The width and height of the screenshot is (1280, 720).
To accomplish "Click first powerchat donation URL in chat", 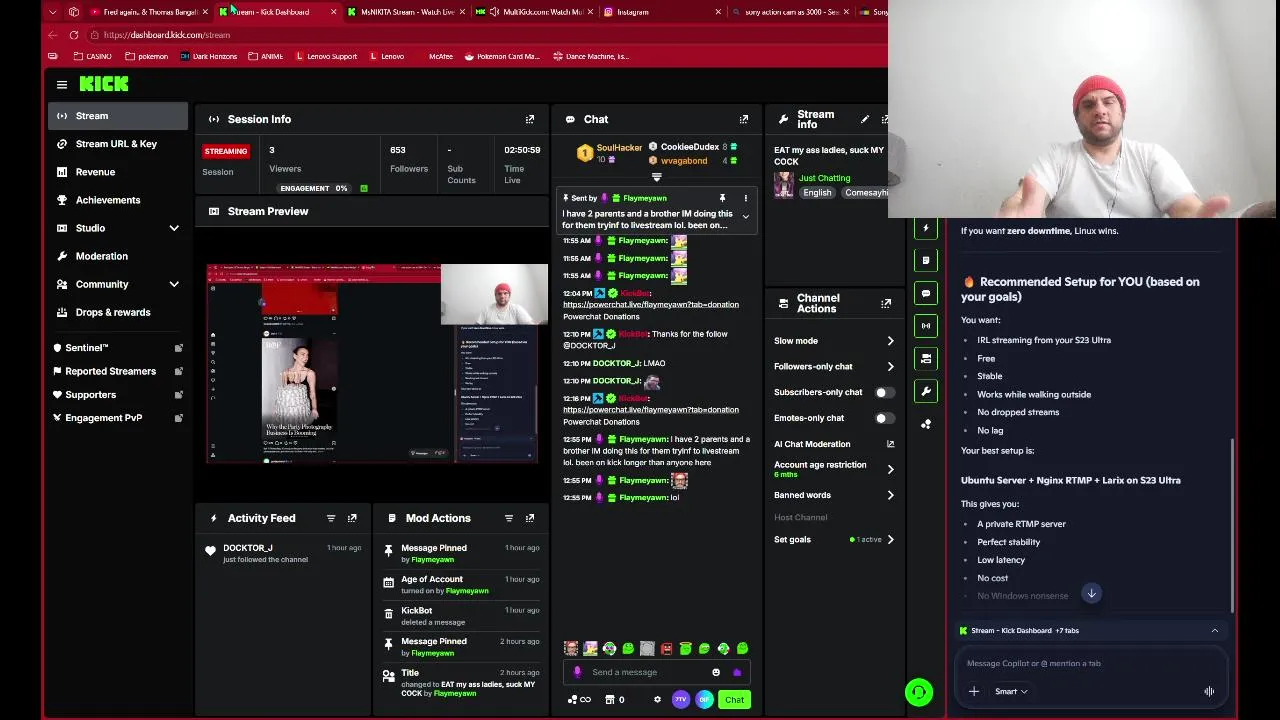I will 651,305.
